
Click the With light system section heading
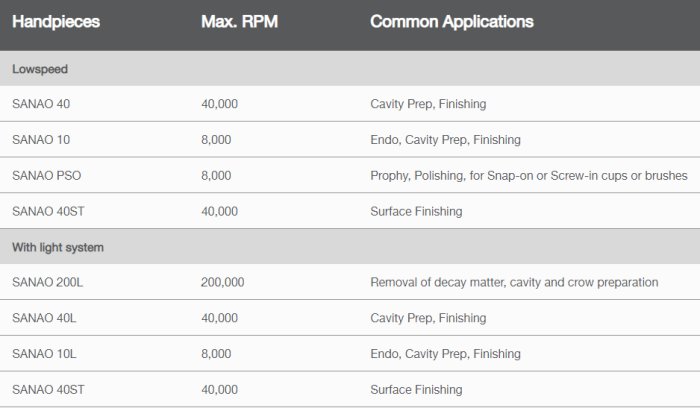tap(58, 247)
